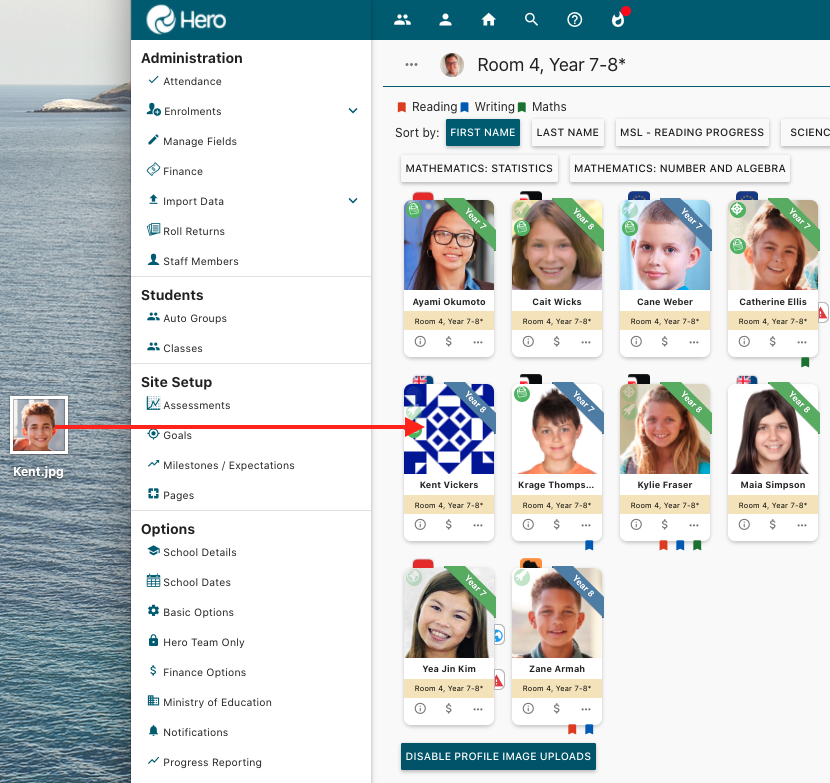Expand the Import Data chevron
Screen dimensions: 830x783
pos(352,200)
